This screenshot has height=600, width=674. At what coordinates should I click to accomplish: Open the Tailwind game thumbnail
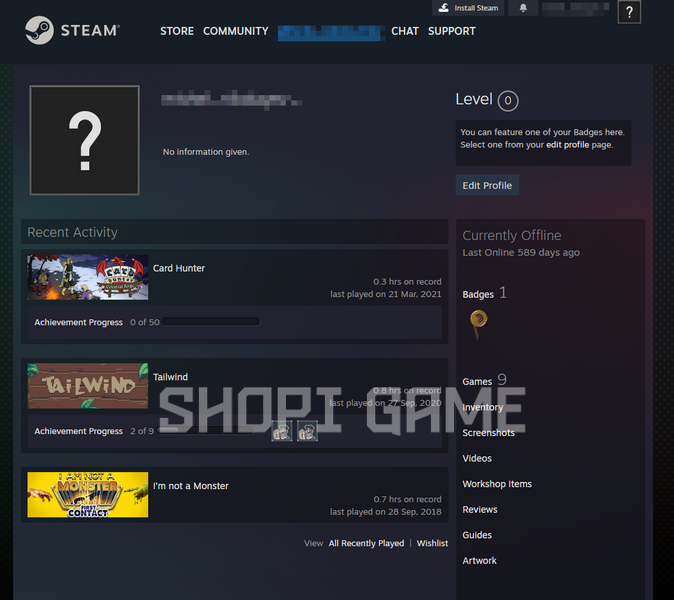(x=88, y=386)
